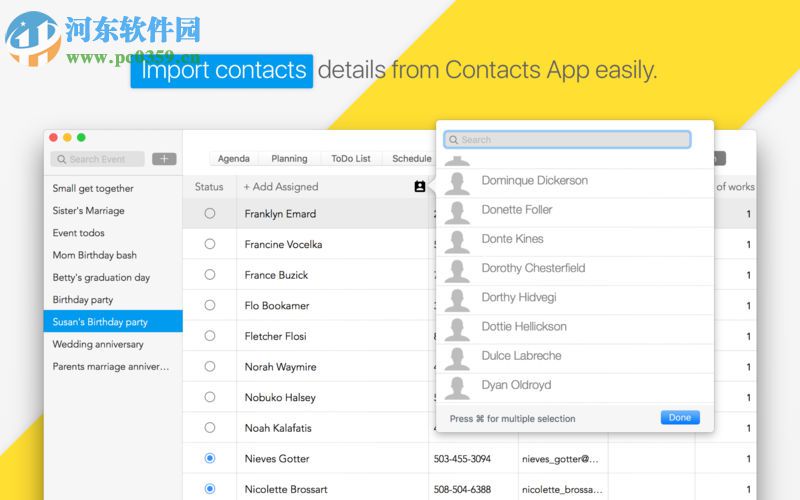800x500 pixels.
Task: Click the Nieves Gotter name cell
Action: (x=332, y=459)
